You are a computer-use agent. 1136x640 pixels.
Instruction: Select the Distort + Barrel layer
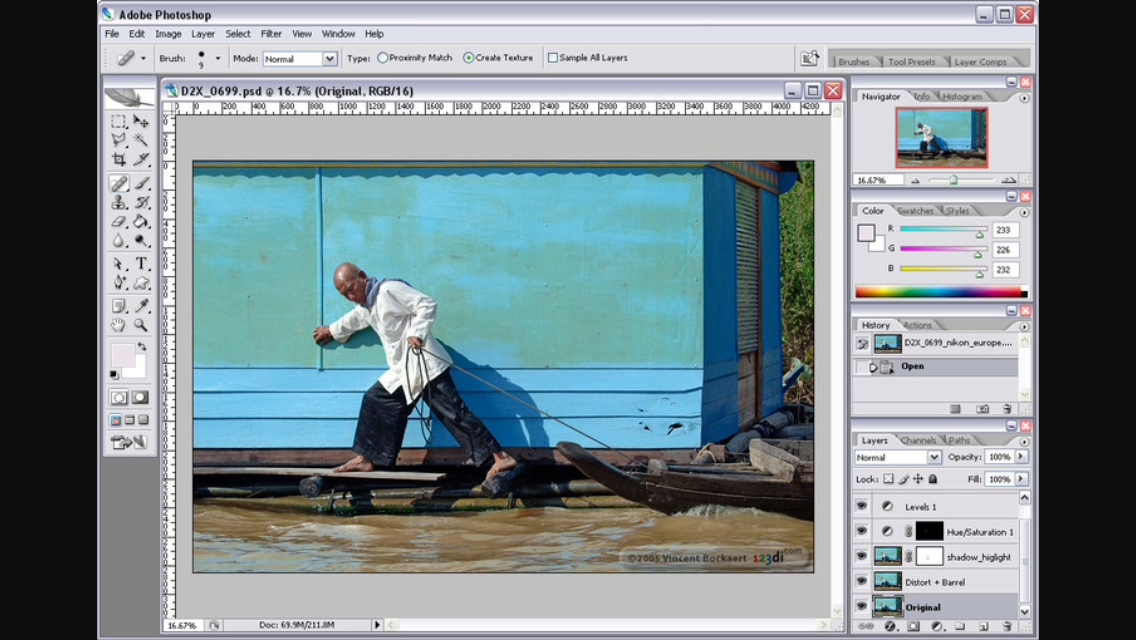(935, 582)
